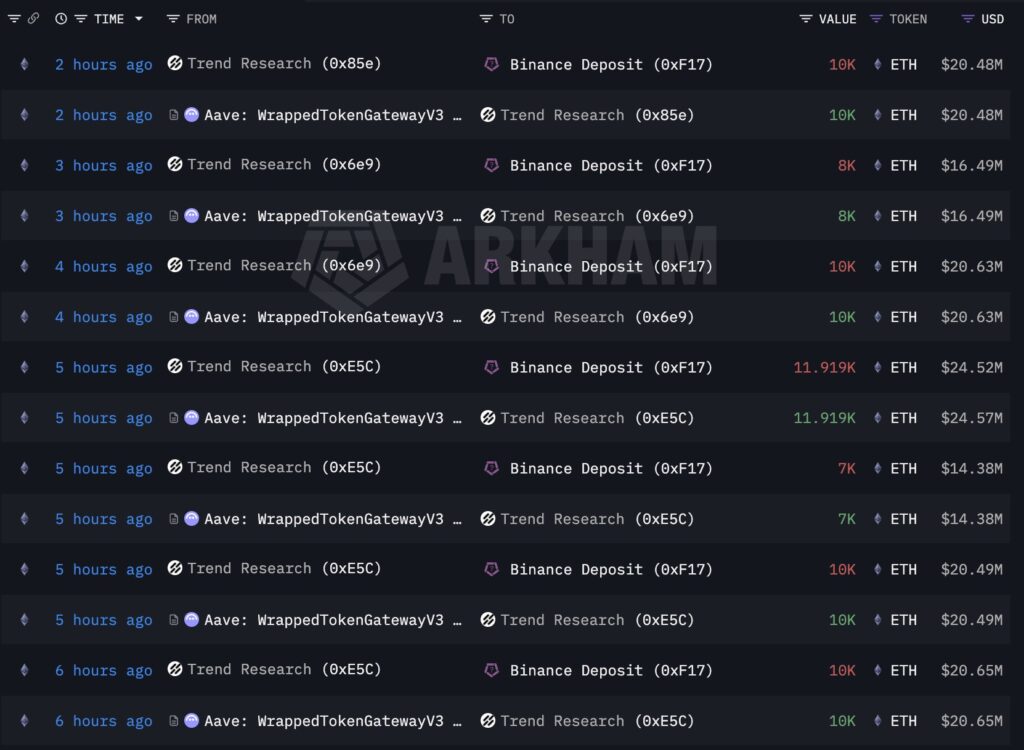Open the VALUE column filter
1024x750 pixels.
tap(806, 19)
